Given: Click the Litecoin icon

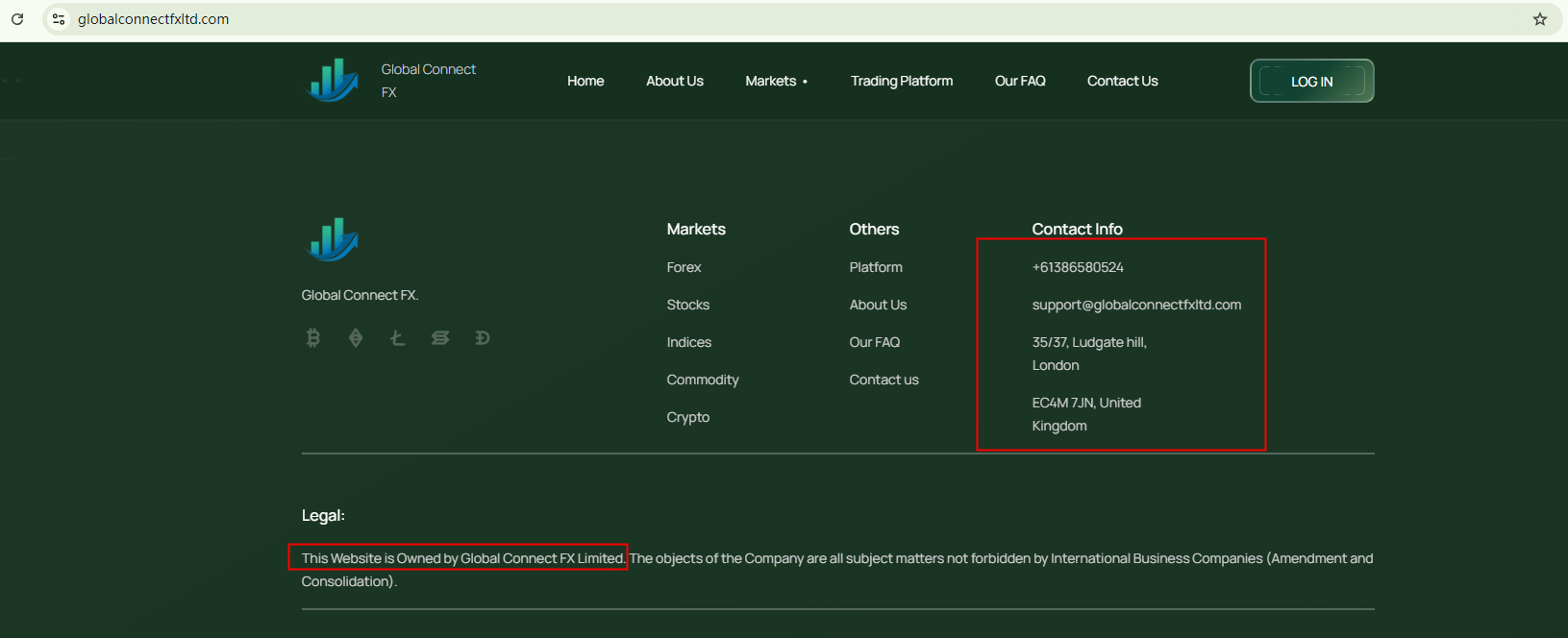Looking at the screenshot, I should 397,338.
